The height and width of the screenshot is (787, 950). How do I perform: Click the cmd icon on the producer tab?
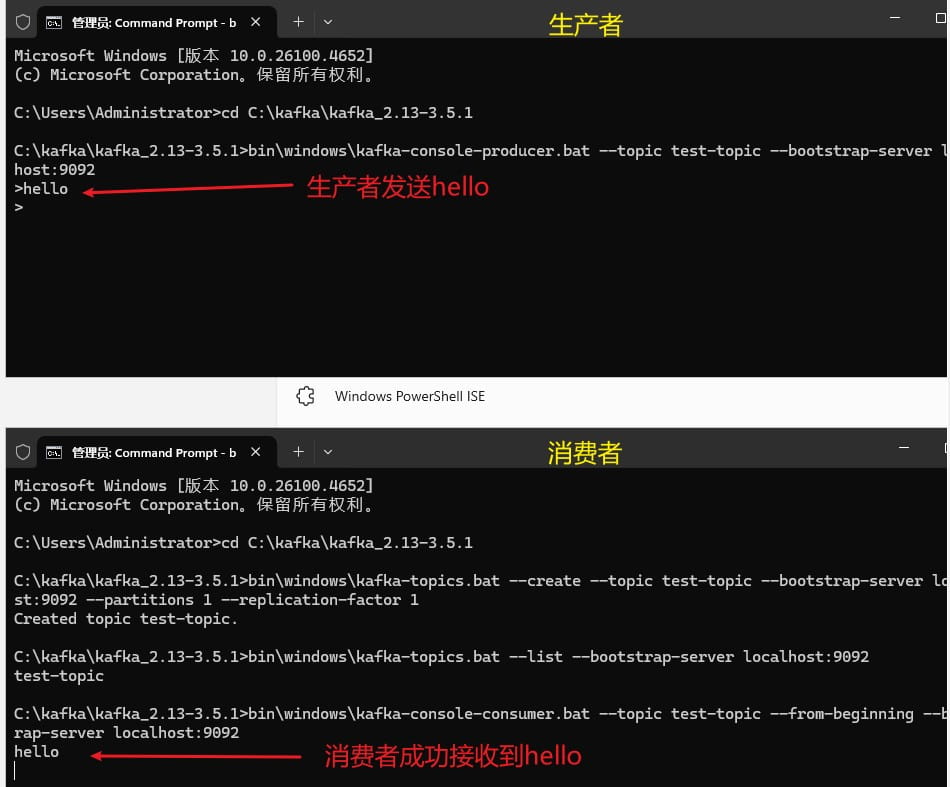pos(54,23)
